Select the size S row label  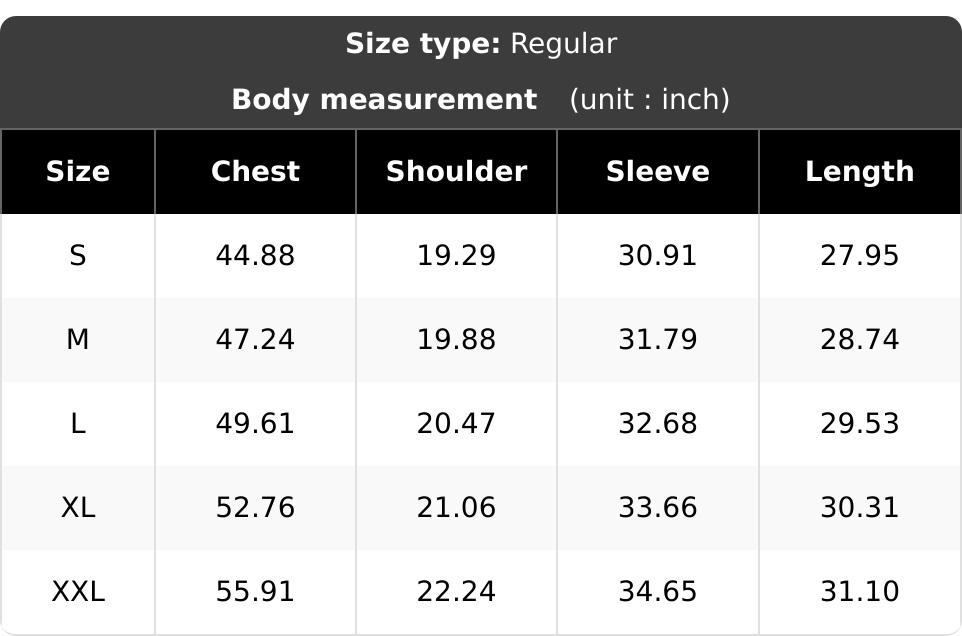[78, 256]
